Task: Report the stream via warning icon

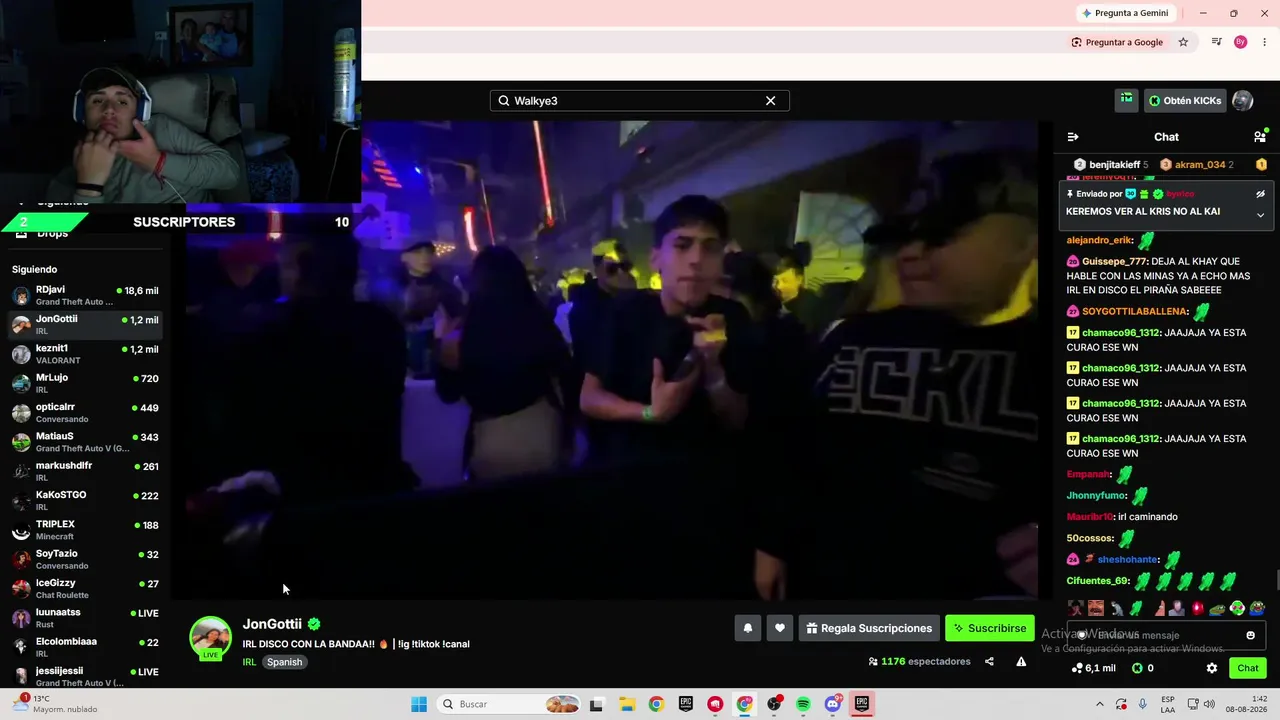Action: click(x=1021, y=661)
